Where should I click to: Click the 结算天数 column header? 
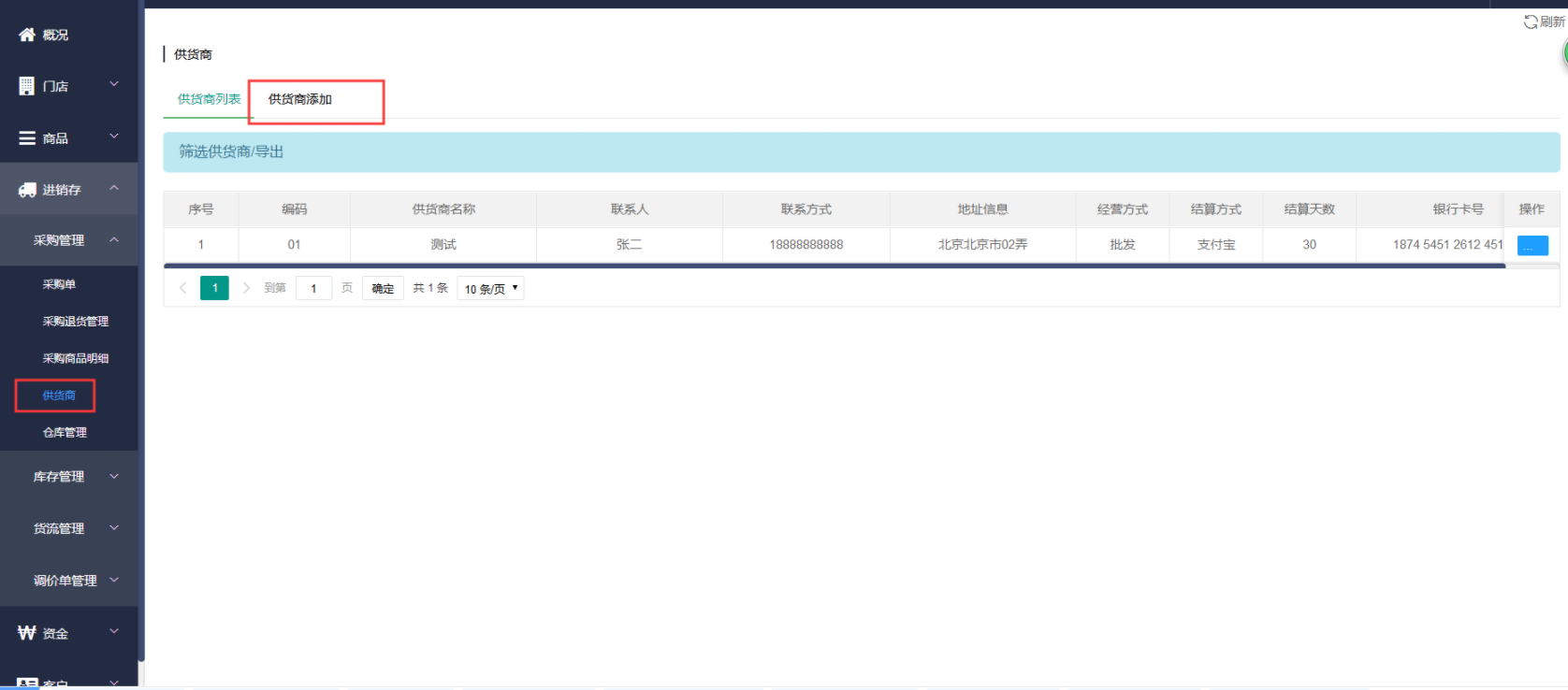[x=1310, y=209]
